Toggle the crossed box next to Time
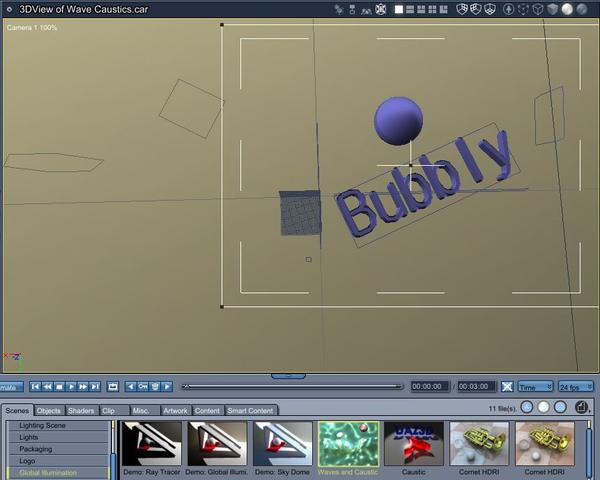 point(507,387)
